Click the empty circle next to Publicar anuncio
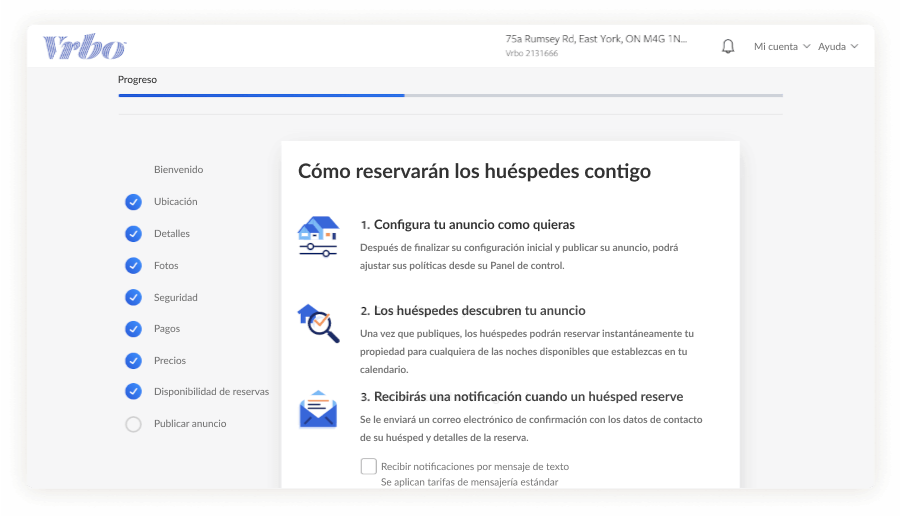The height and width of the screenshot is (516, 901). (x=133, y=424)
